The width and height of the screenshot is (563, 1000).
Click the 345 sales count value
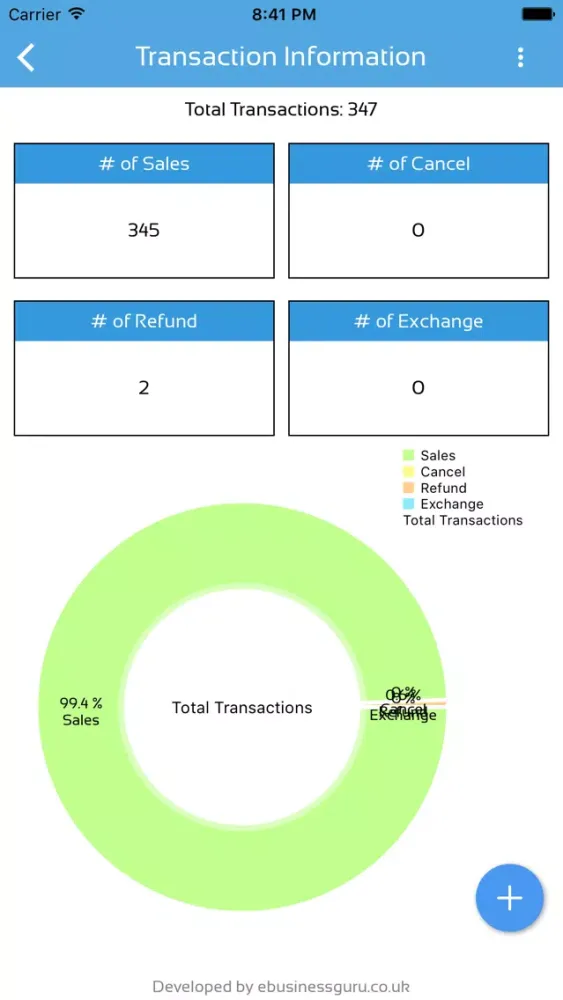[144, 230]
